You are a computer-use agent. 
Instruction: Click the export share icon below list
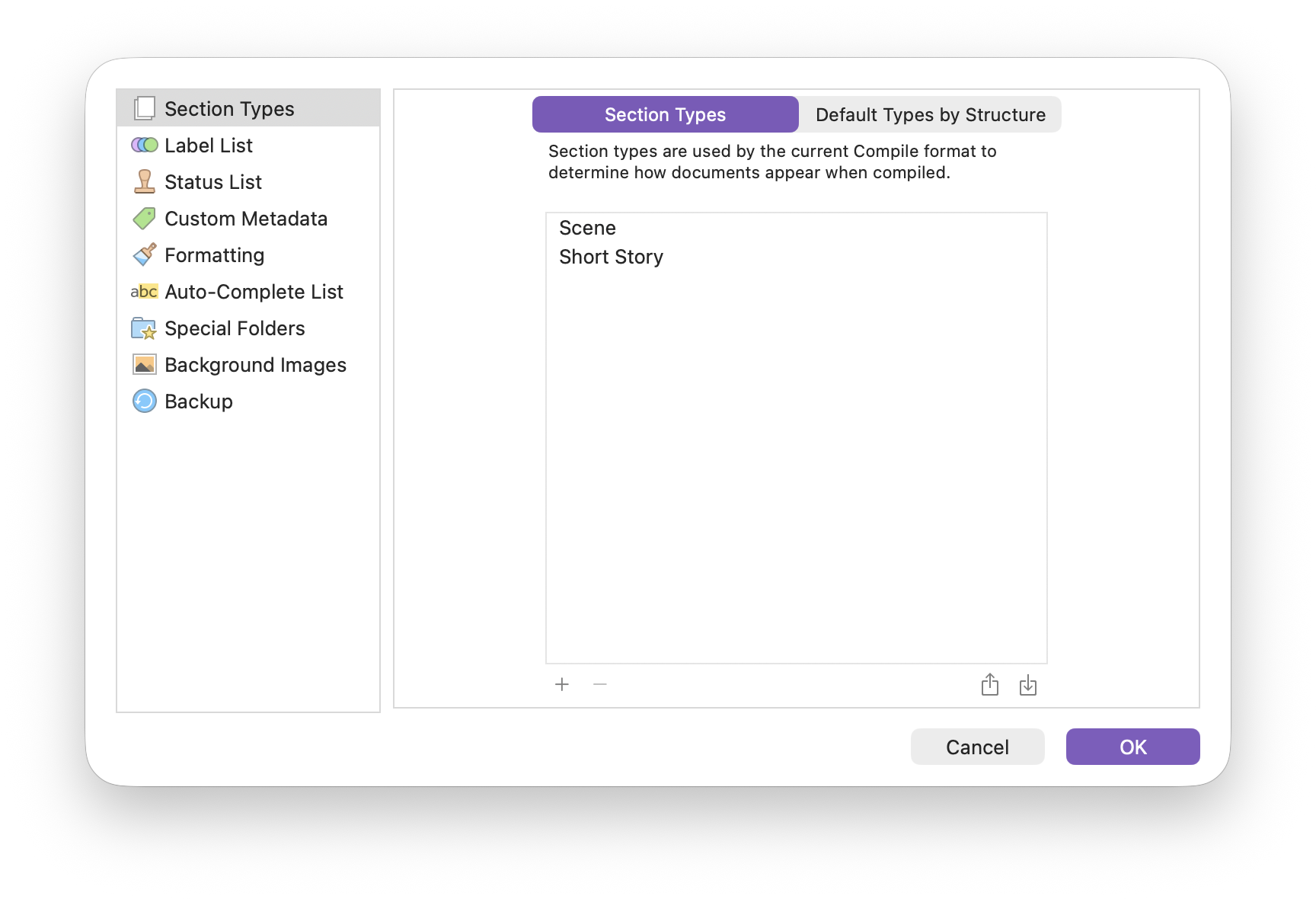tap(989, 685)
